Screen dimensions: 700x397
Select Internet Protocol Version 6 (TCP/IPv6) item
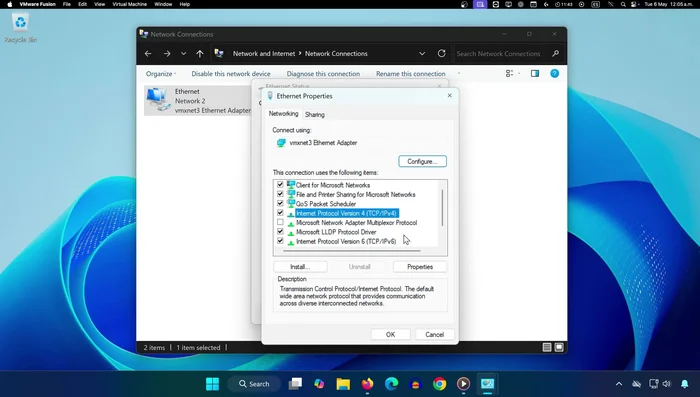coord(346,241)
